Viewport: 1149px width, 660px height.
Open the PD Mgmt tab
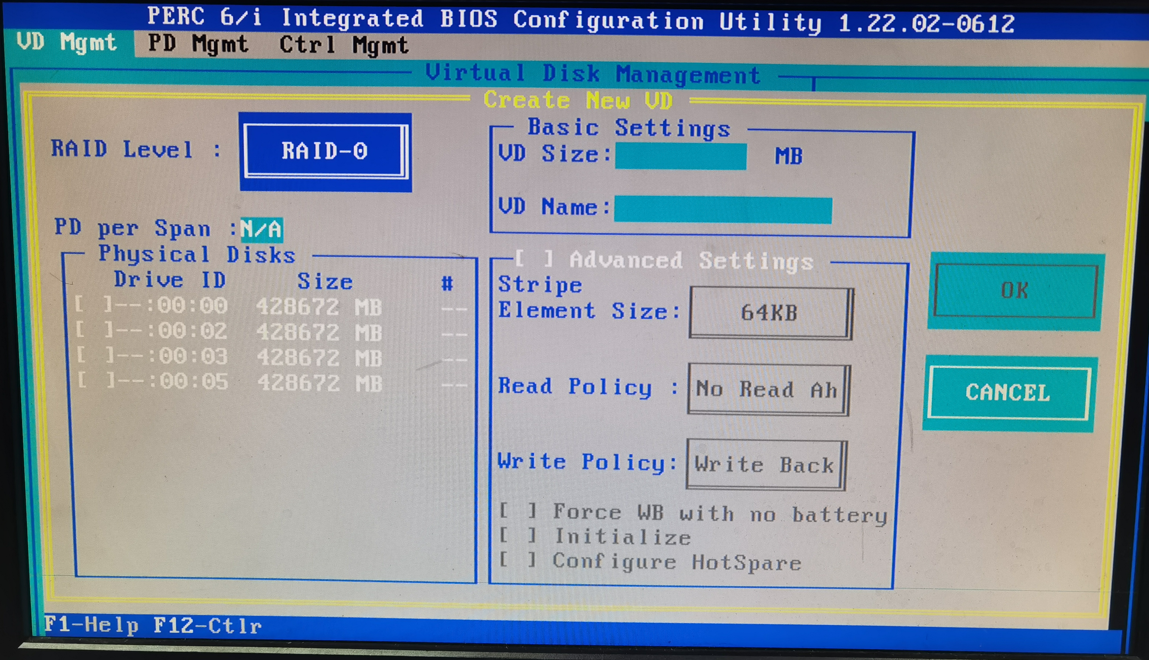198,44
